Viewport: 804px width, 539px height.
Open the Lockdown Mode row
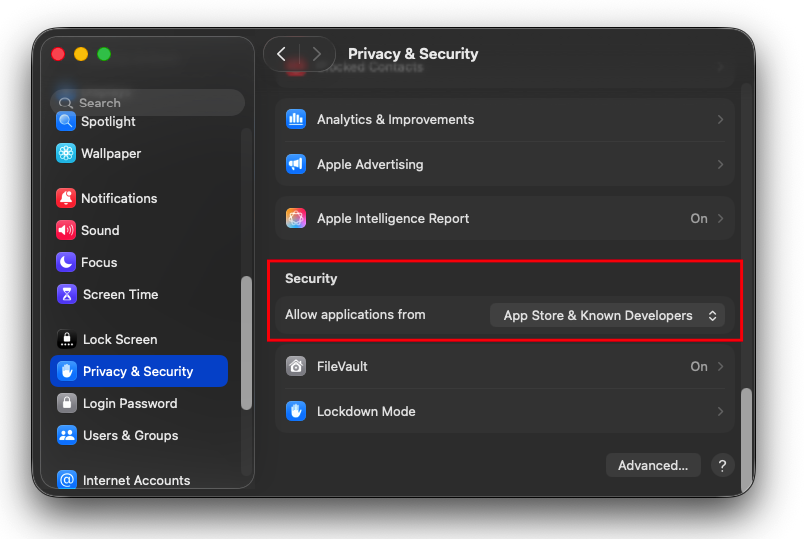coord(505,411)
